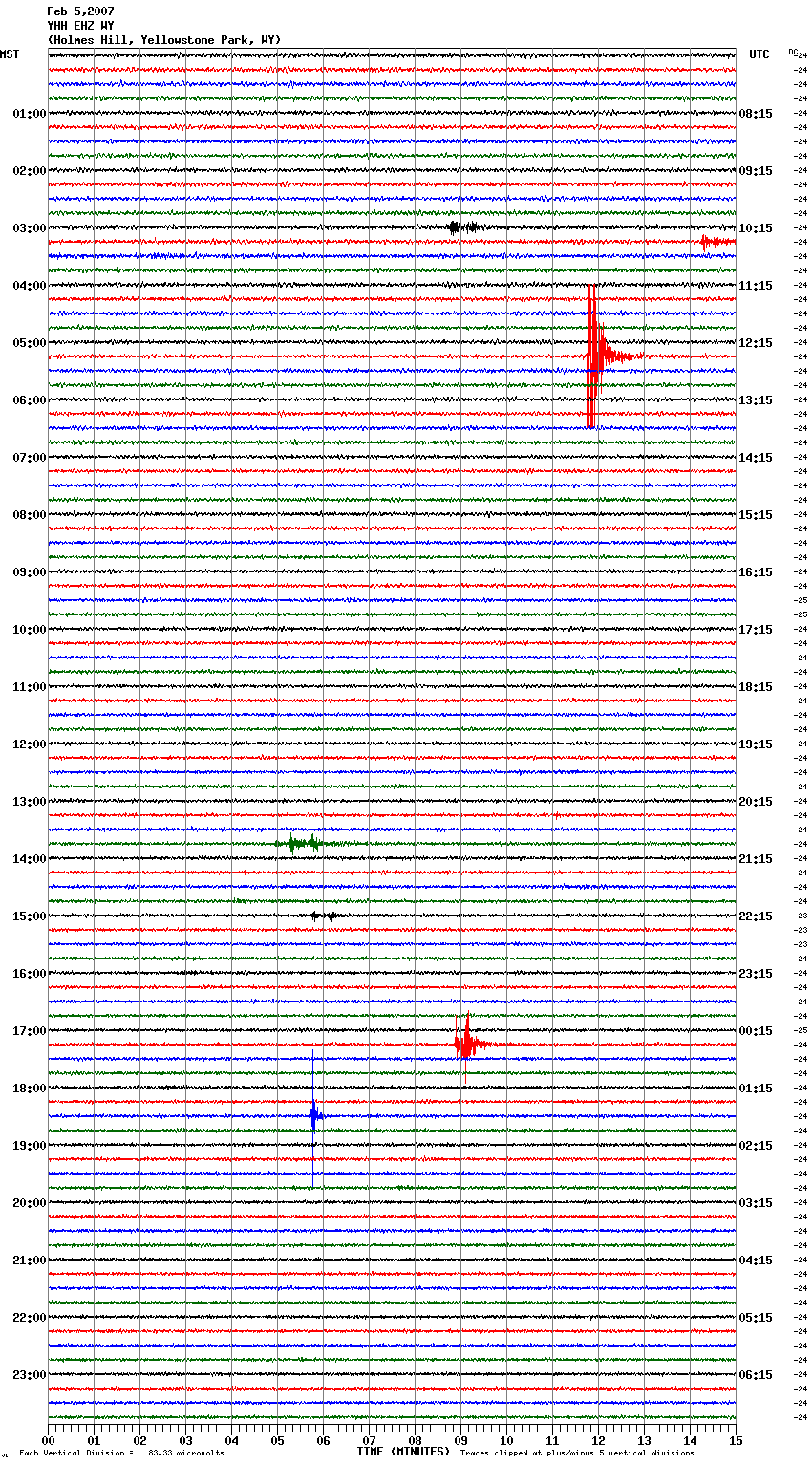This screenshot has height=1466, width=812.
Task: Click the "03" minute label on bottom axis
Action: [185, 1440]
